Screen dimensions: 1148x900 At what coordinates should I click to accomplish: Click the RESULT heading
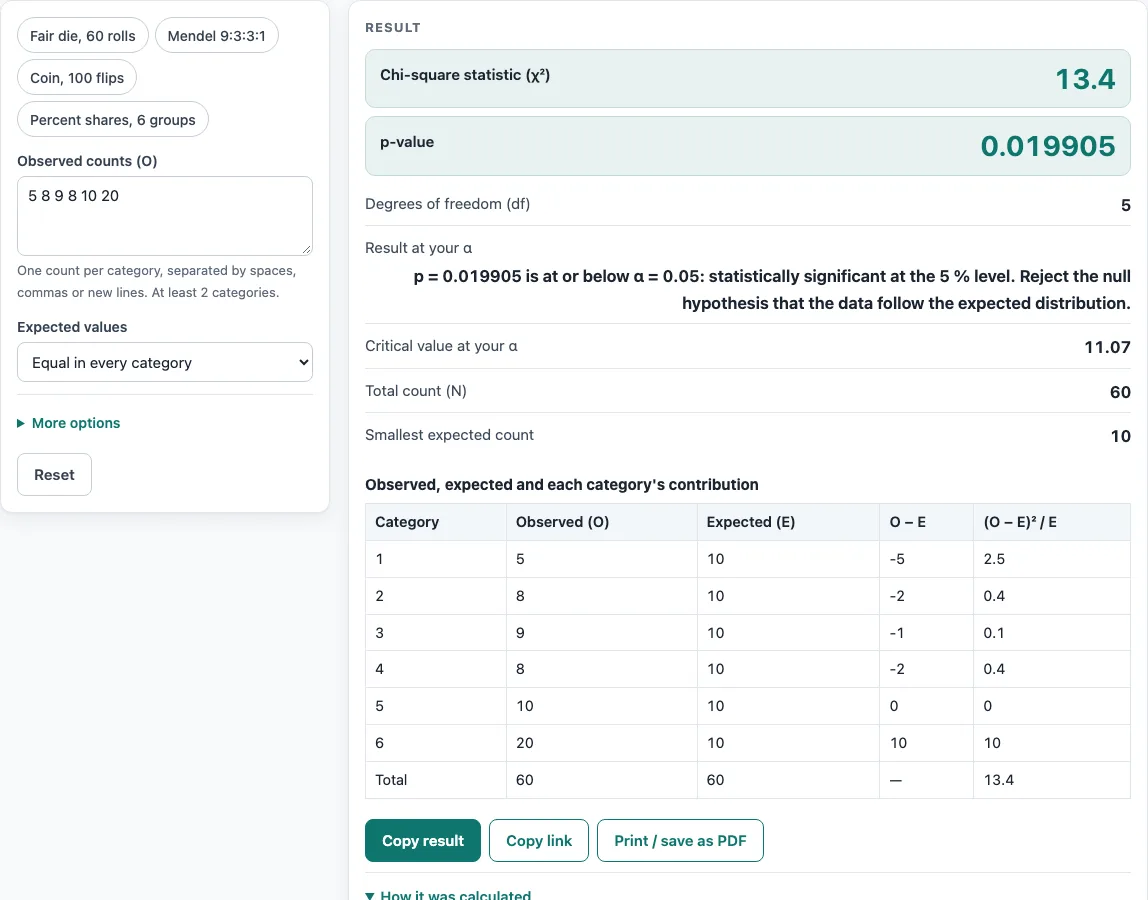point(392,28)
